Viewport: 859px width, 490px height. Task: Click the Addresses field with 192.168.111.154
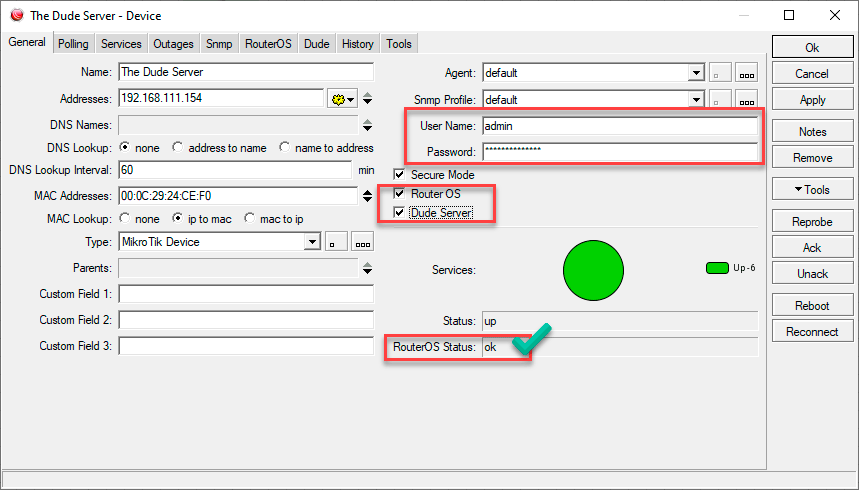click(221, 99)
